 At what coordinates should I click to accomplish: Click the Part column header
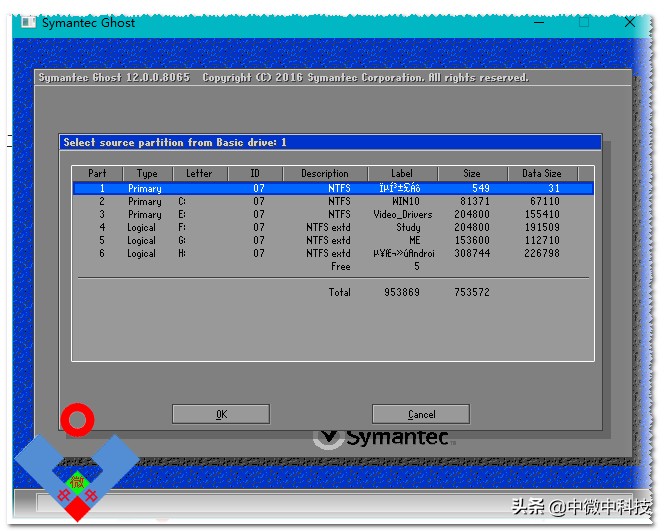coord(97,173)
